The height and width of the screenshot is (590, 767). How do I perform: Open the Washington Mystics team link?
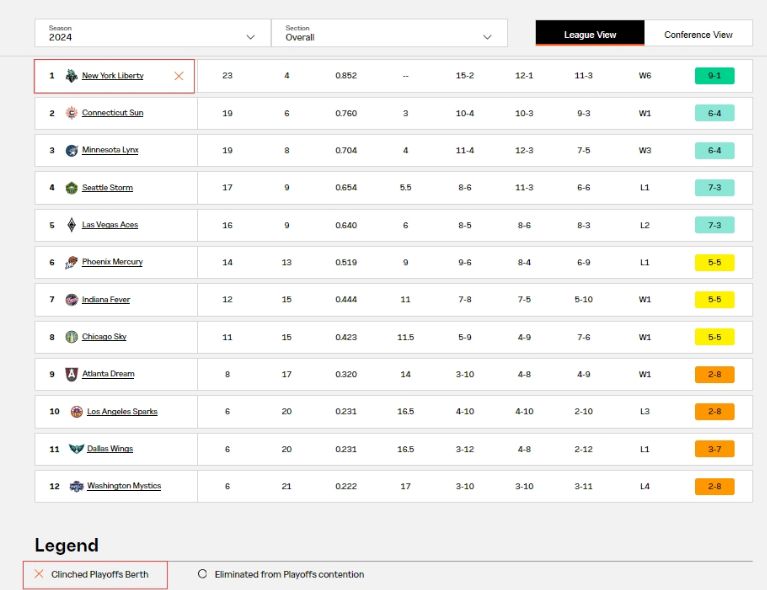[124, 486]
